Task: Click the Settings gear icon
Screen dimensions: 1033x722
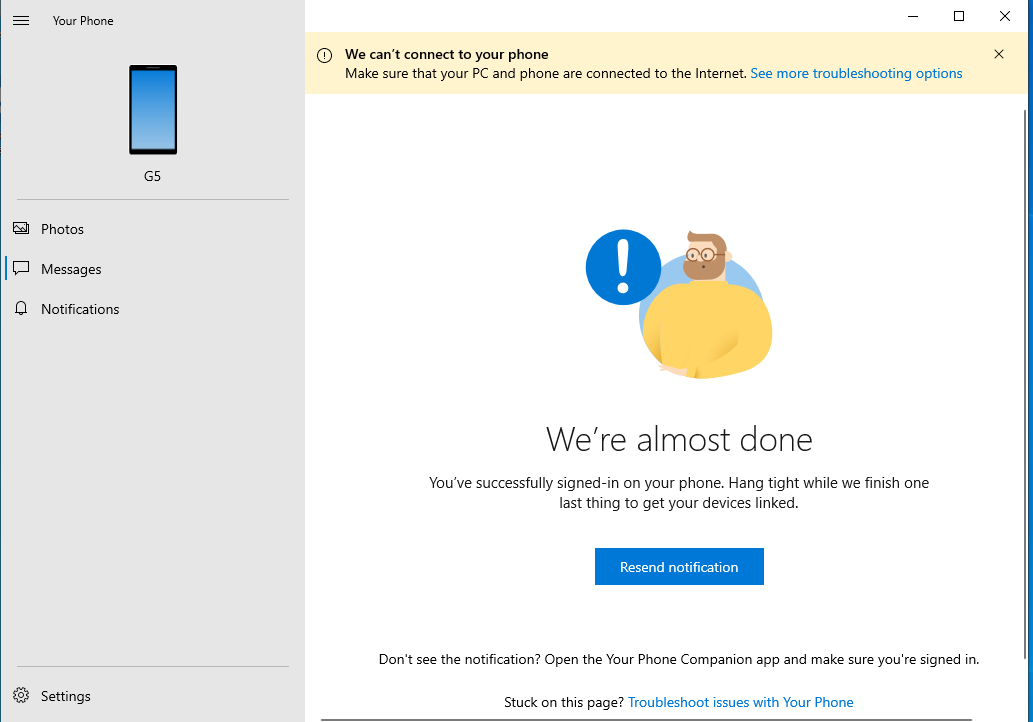Action: (x=21, y=696)
